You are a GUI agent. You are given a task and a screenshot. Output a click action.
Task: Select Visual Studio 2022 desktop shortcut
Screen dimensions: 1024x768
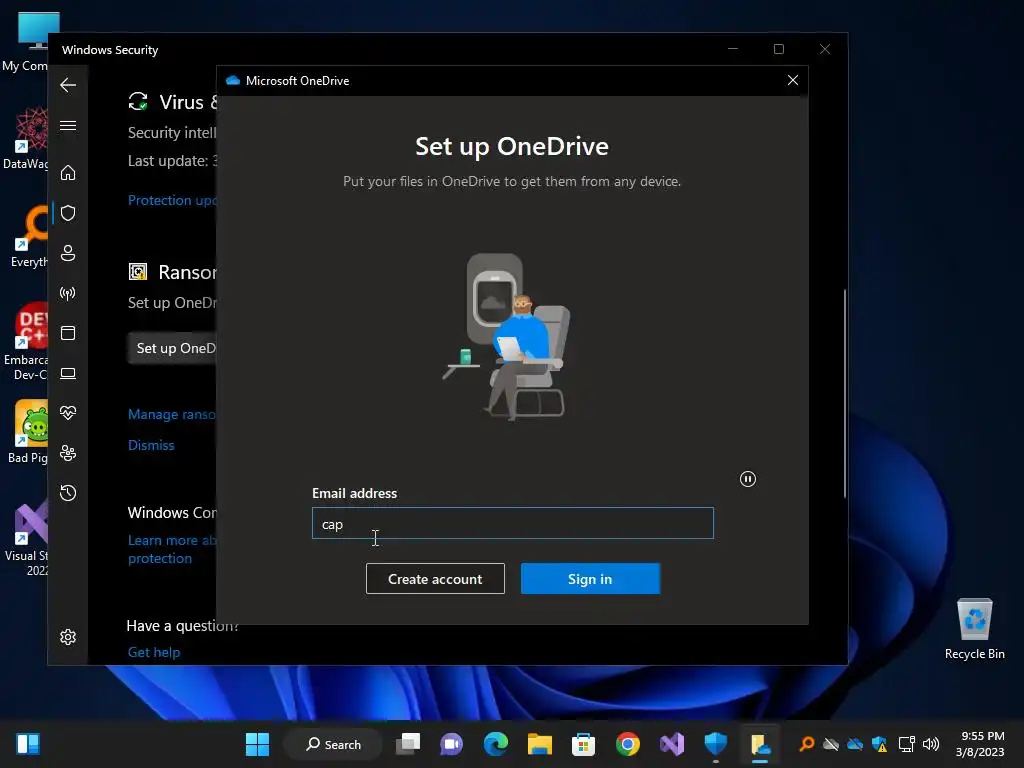click(x=26, y=539)
